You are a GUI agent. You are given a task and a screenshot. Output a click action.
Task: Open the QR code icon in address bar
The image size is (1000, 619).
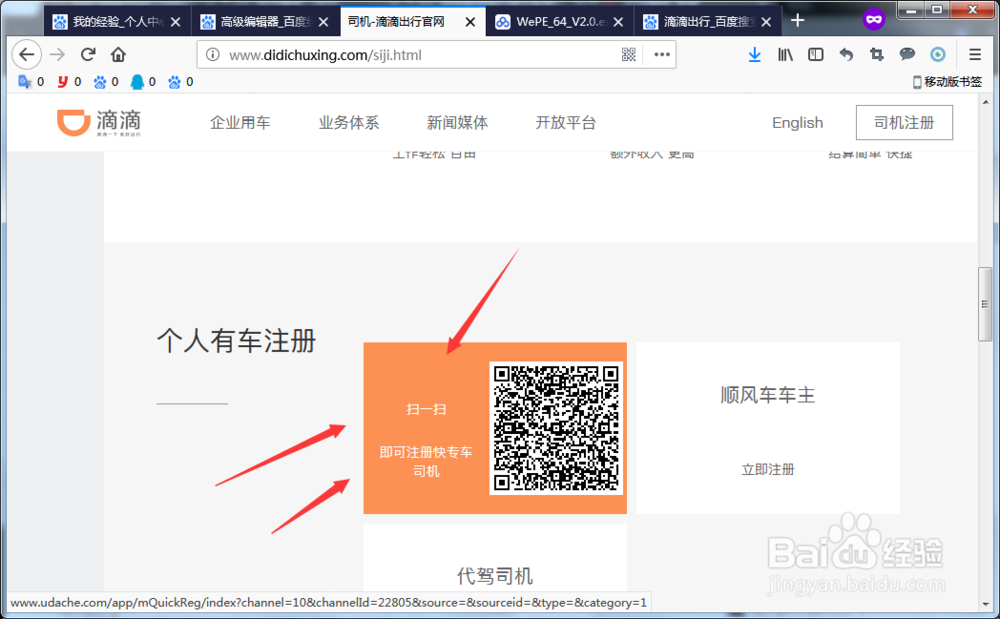point(629,55)
